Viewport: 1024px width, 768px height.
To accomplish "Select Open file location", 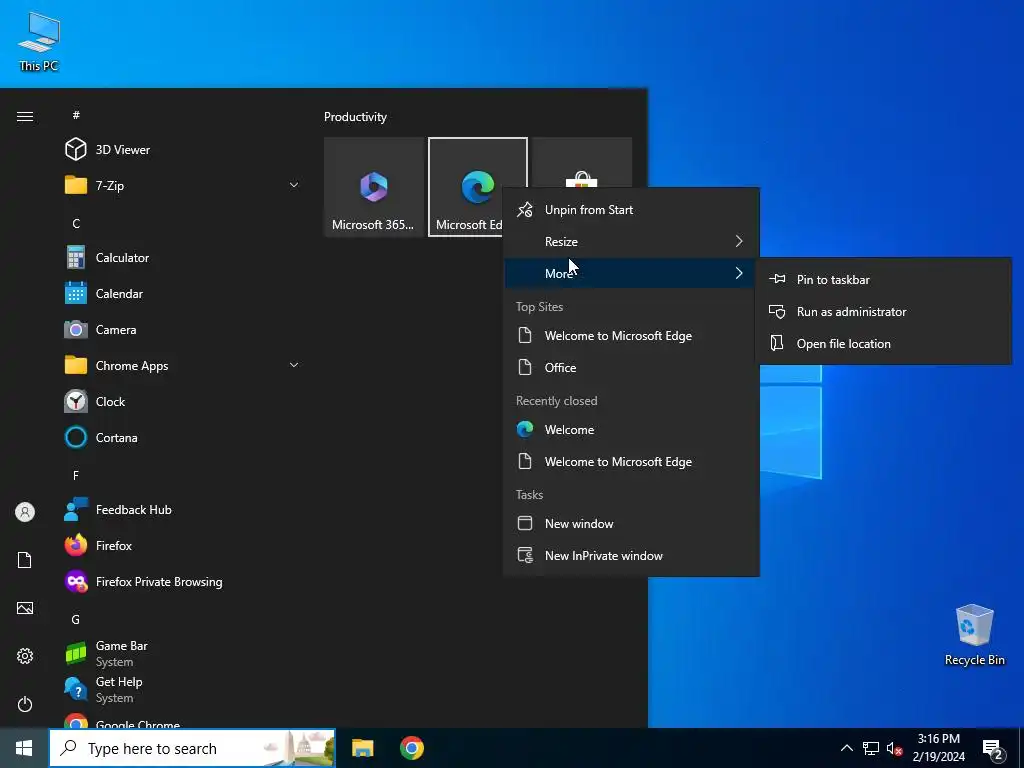I will [884, 344].
